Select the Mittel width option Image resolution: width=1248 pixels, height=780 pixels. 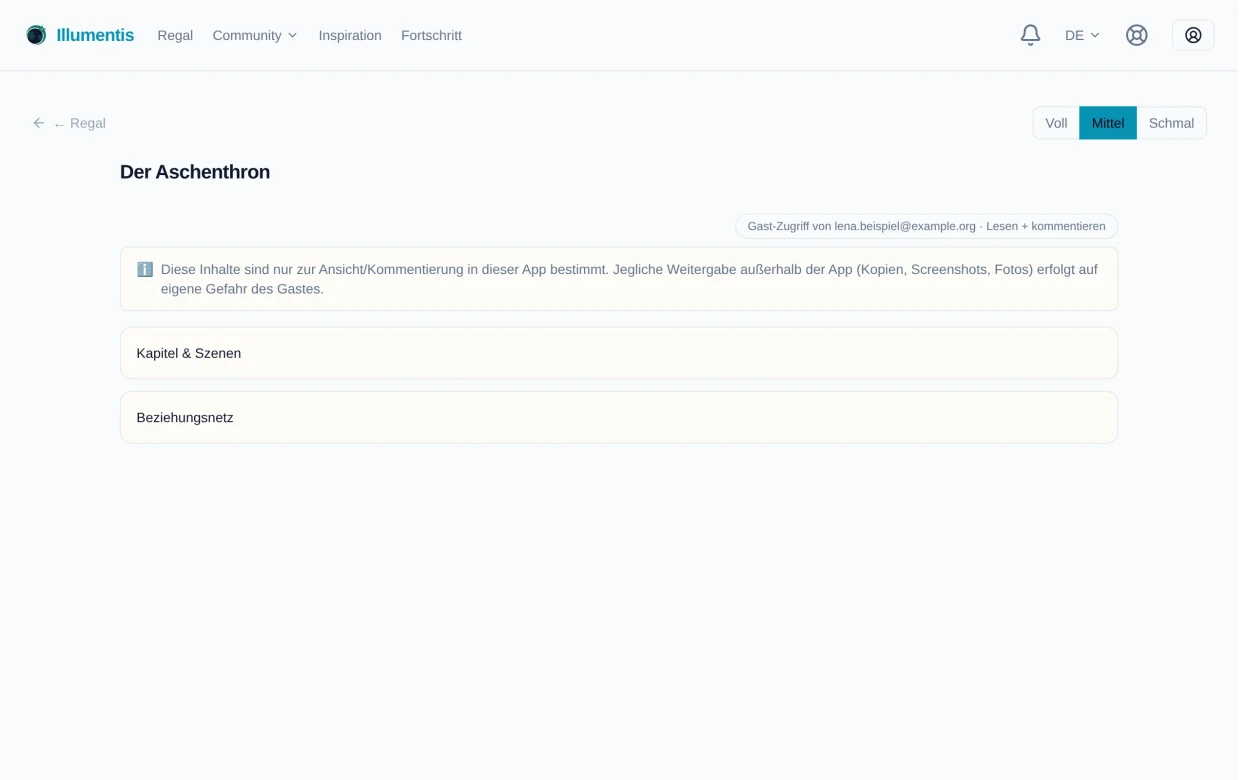[1107, 123]
